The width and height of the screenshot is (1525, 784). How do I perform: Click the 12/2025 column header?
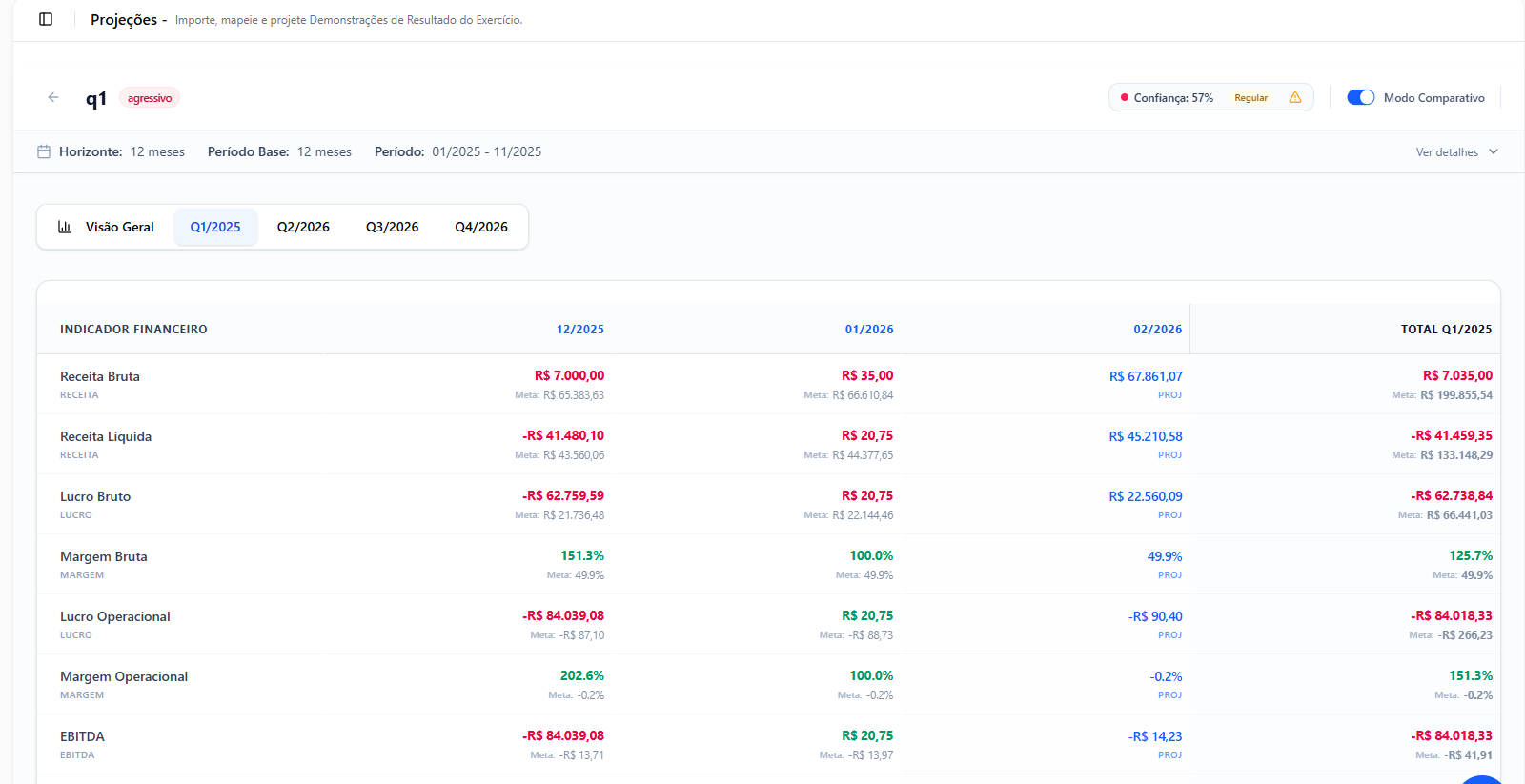(x=579, y=330)
